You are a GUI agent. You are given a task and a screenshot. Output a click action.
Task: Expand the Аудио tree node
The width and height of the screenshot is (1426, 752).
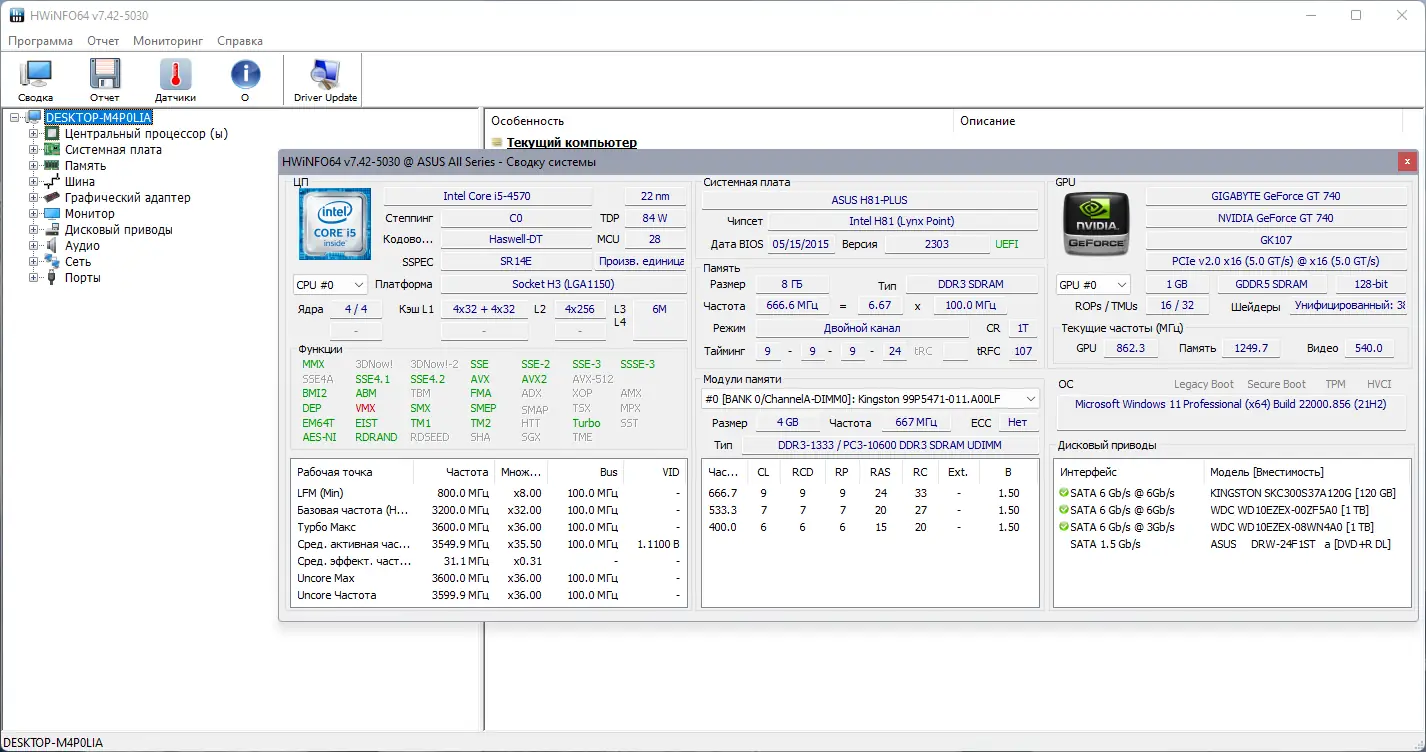33,245
